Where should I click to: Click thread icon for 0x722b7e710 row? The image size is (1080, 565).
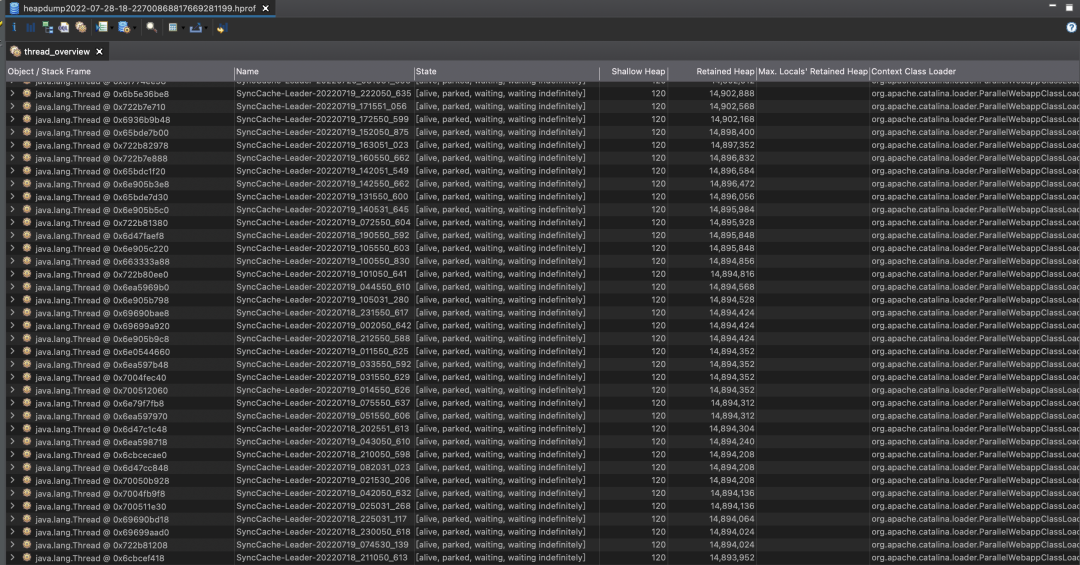coord(27,106)
